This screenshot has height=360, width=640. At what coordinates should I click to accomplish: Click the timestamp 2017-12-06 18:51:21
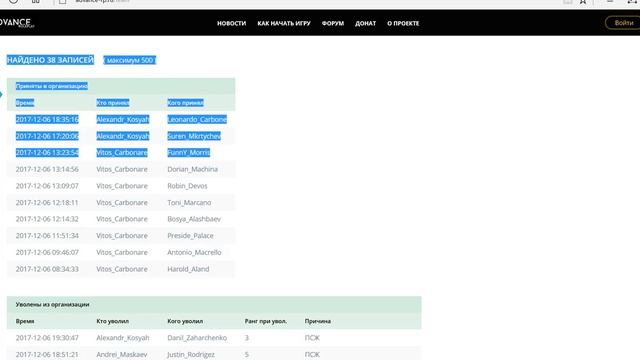coord(47,354)
